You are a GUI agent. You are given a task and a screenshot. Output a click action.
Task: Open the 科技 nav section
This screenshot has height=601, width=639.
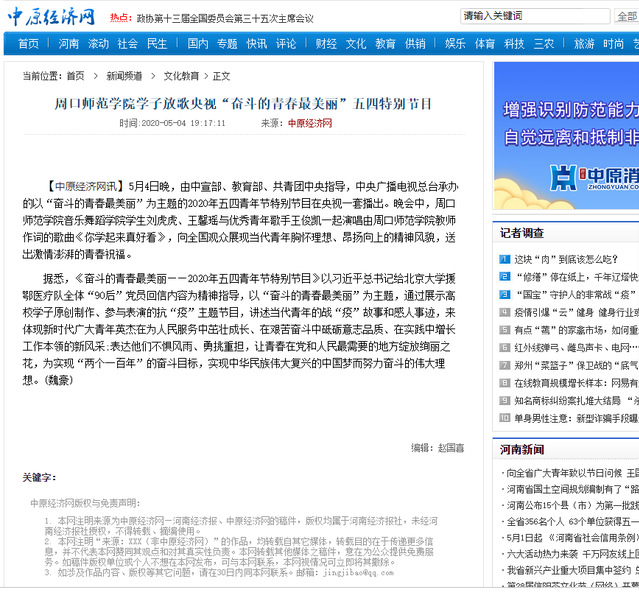click(x=514, y=44)
